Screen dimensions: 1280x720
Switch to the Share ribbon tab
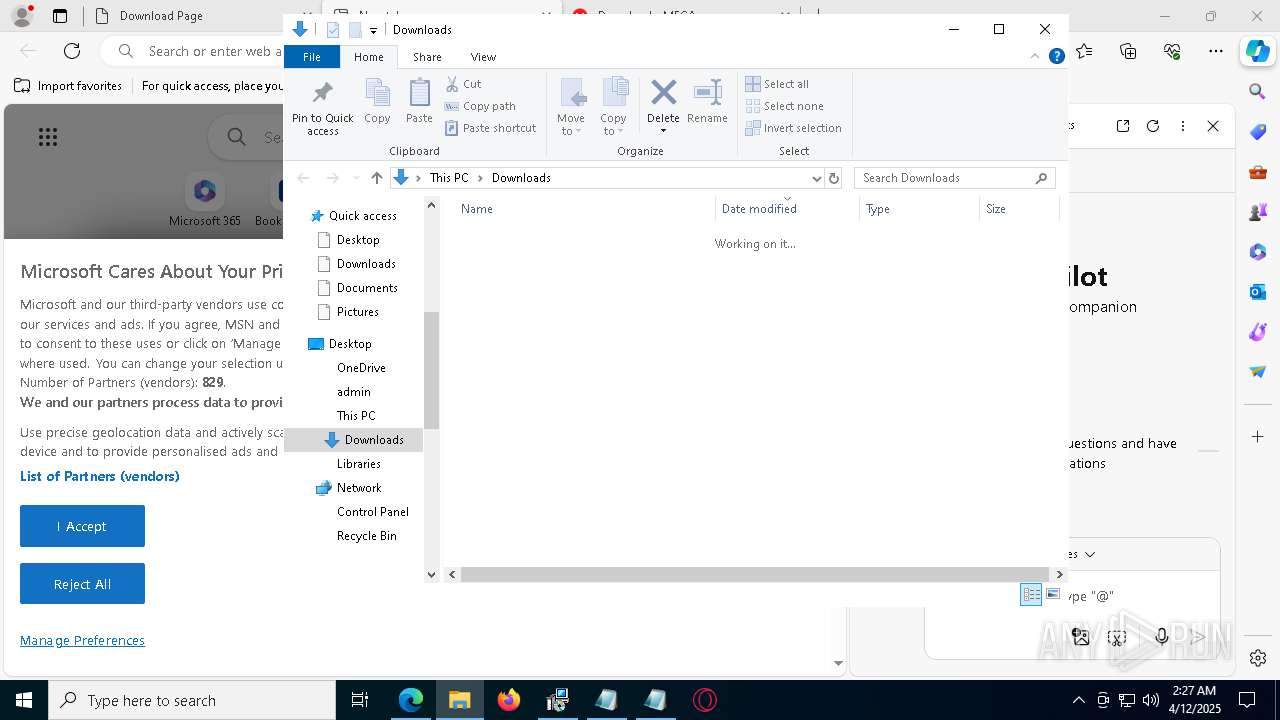427,57
